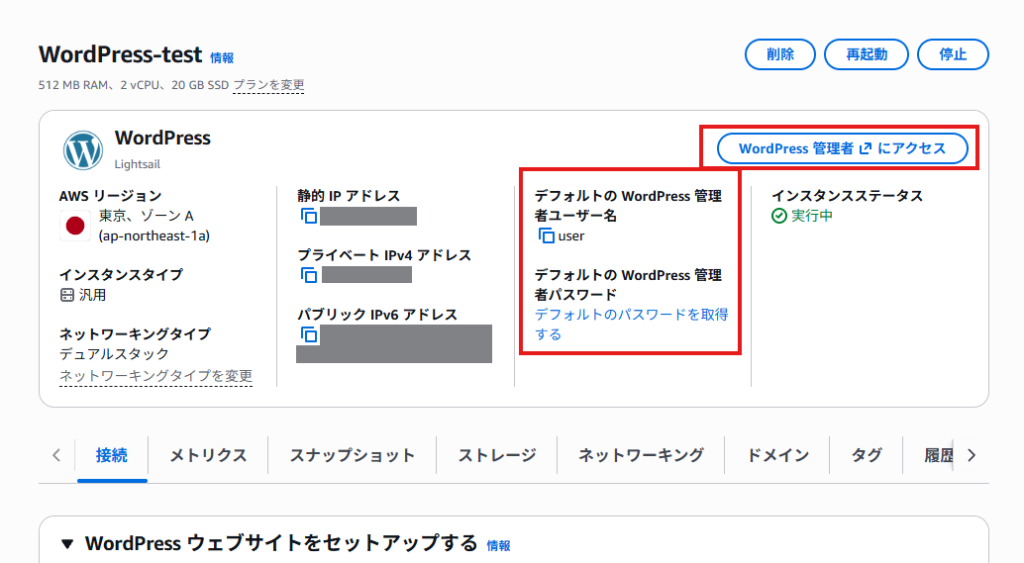1024x563 pixels.
Task: Click the Japan flag region icon
Action: [75, 226]
